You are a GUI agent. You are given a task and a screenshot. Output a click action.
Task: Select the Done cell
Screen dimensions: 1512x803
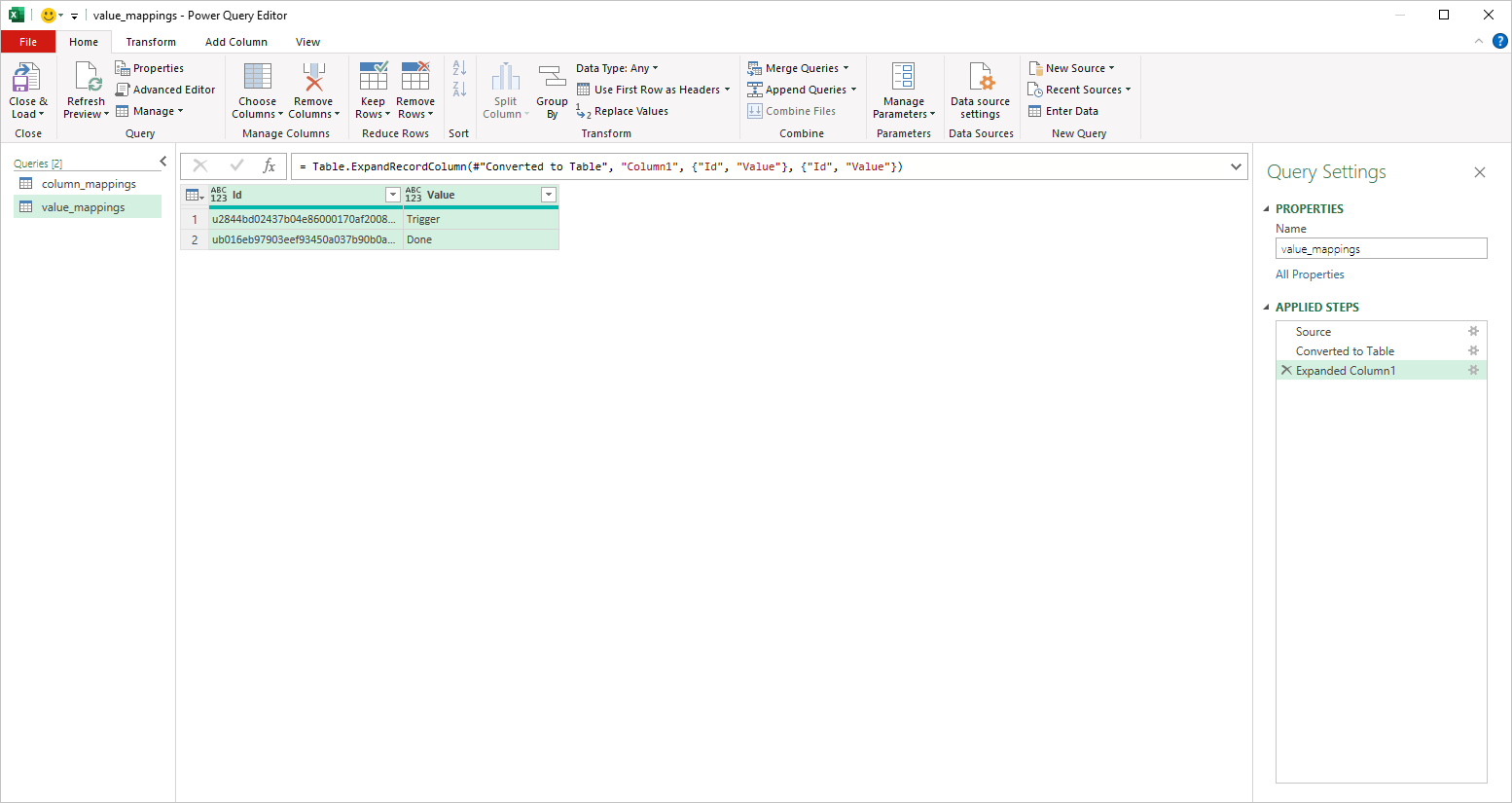[481, 239]
